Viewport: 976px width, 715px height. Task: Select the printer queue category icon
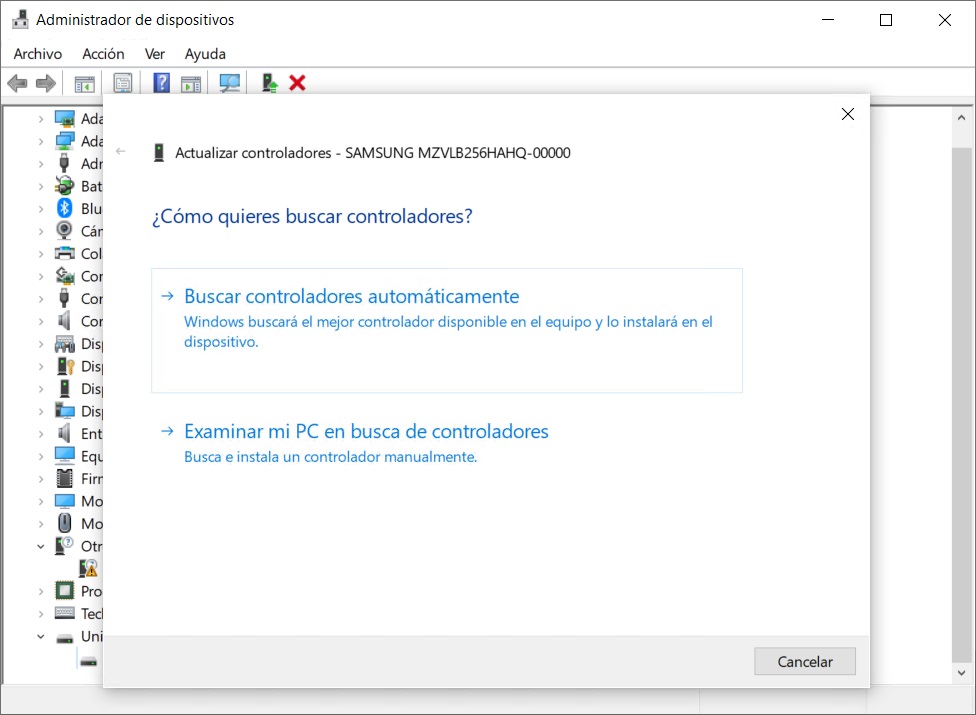click(65, 253)
